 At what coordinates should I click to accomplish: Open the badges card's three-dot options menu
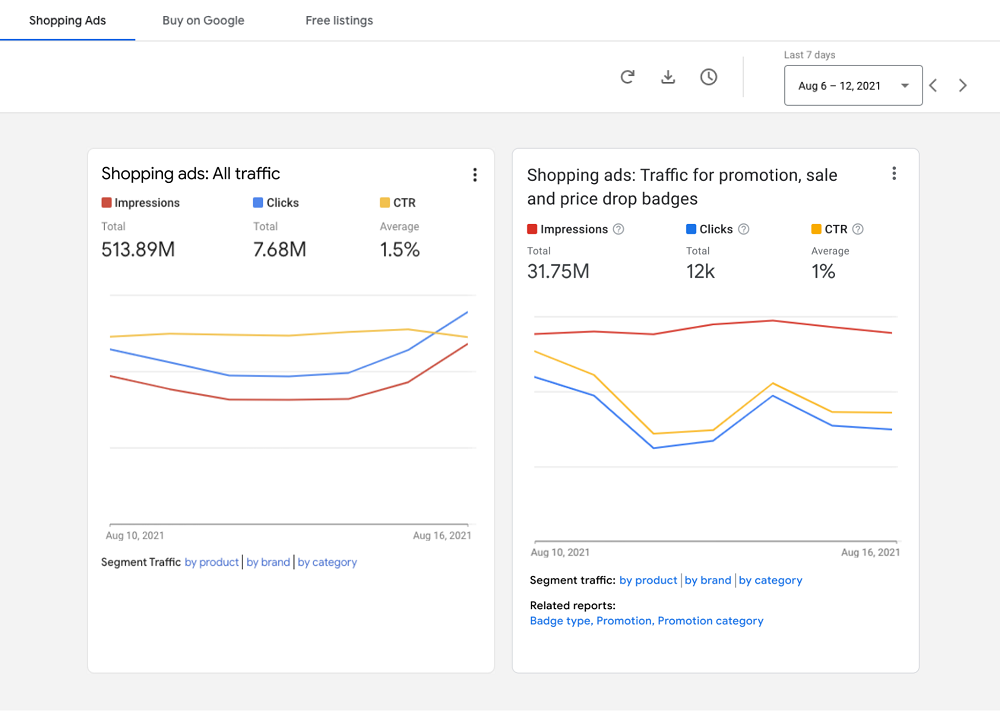click(894, 173)
